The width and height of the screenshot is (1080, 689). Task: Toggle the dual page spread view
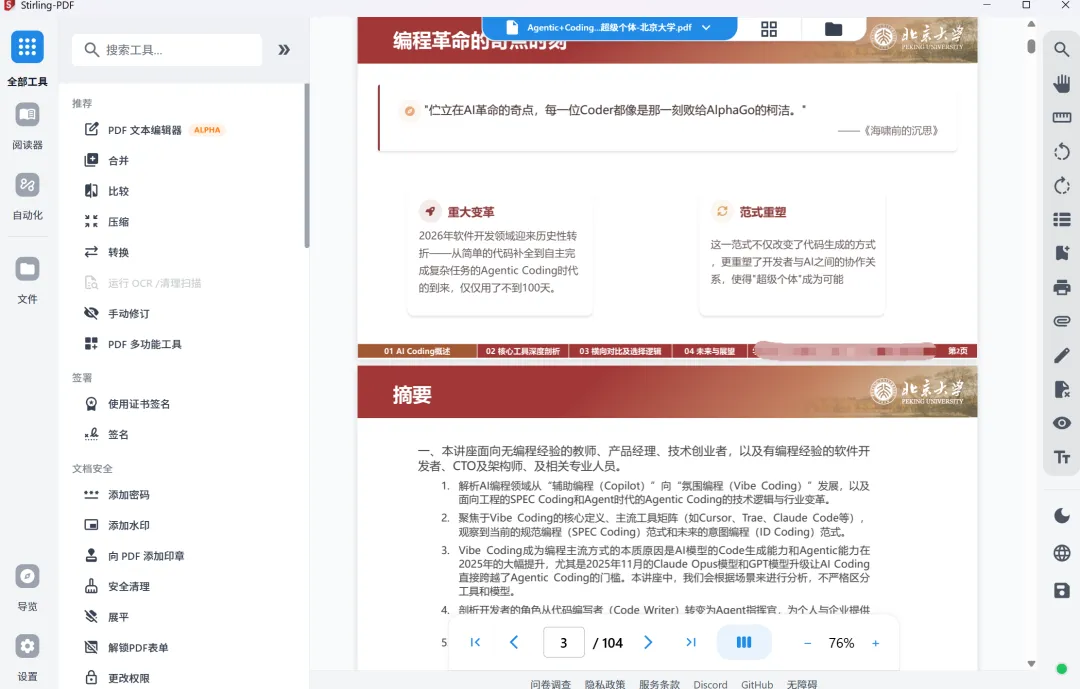[x=744, y=642]
